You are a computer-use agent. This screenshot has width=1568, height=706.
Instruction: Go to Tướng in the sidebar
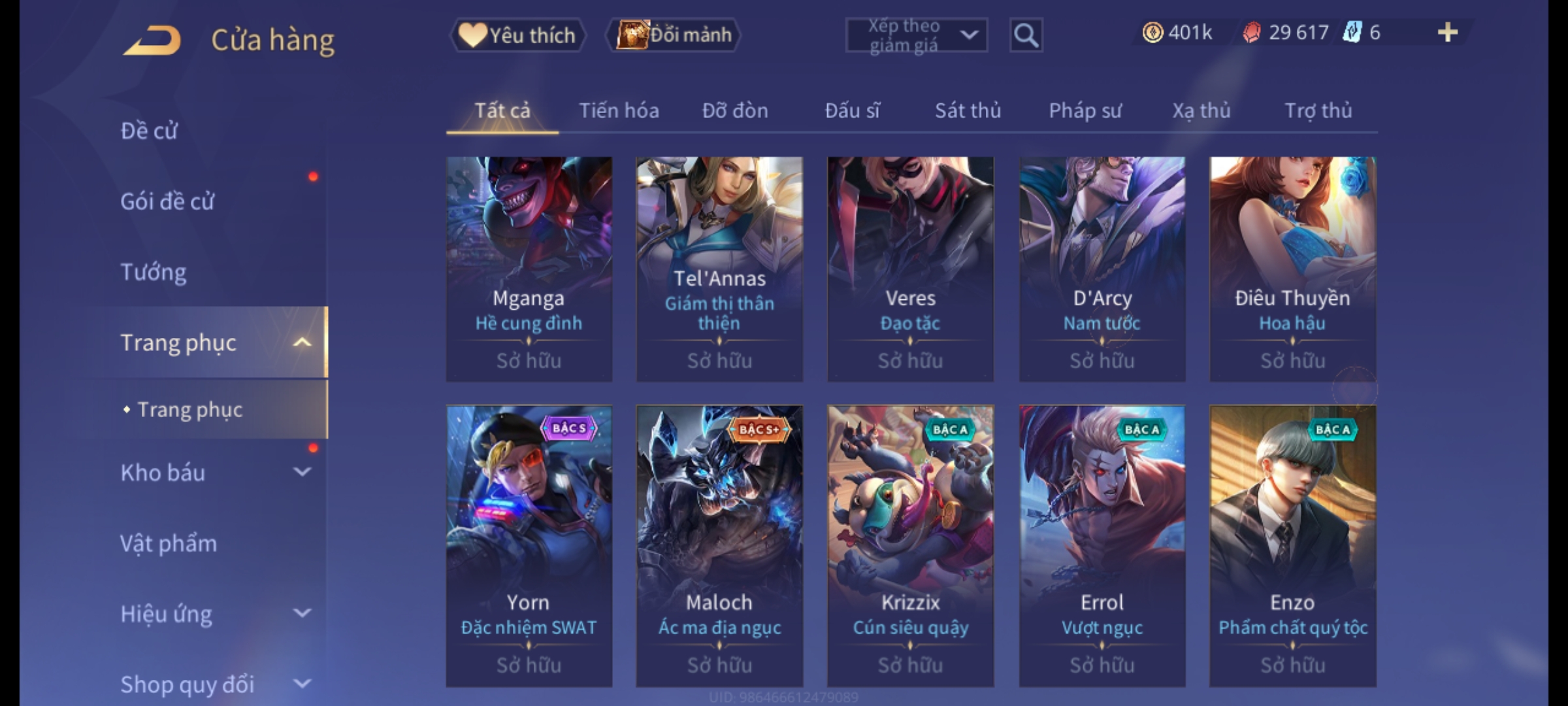[154, 272]
